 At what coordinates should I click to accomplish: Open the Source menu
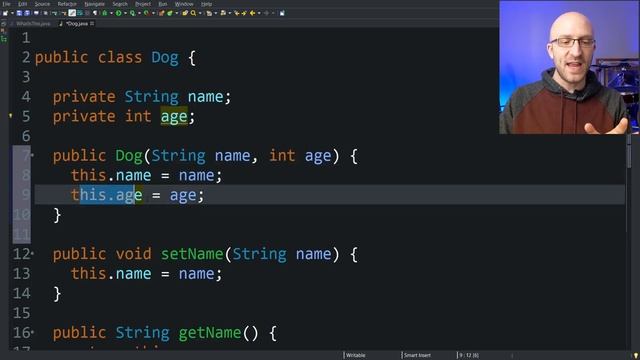(42, 4)
